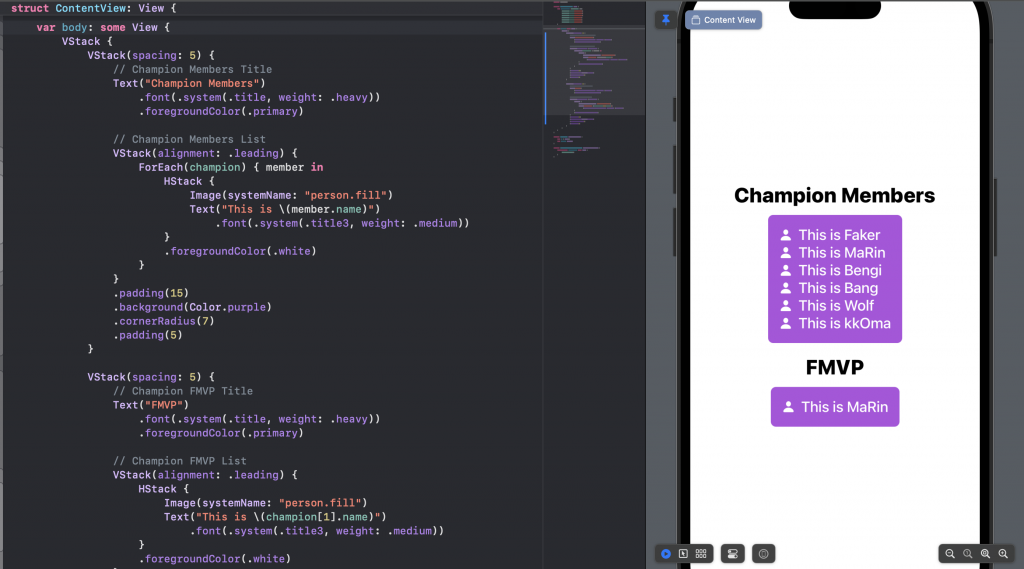Click the '.background(Color.purple)' code line
Screen dimensions: 1024x569
coord(192,307)
